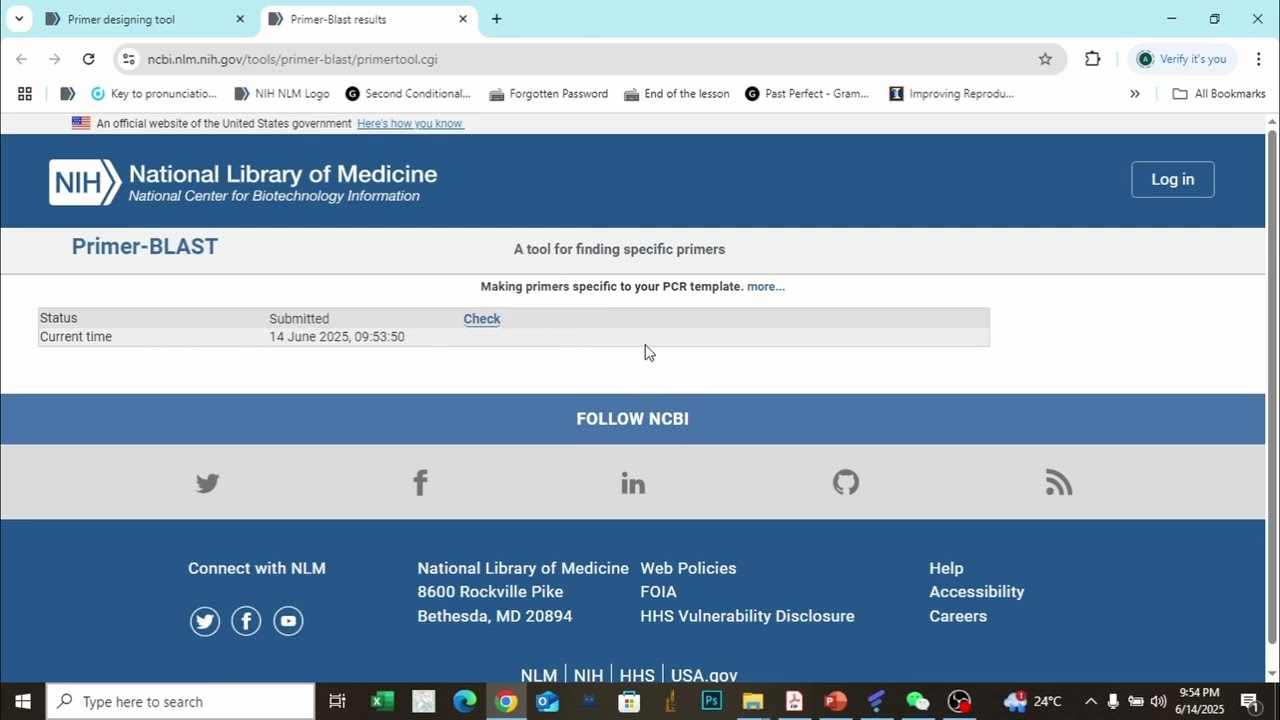This screenshot has width=1280, height=720.
Task: Click the address bar URL field
Action: [590, 59]
